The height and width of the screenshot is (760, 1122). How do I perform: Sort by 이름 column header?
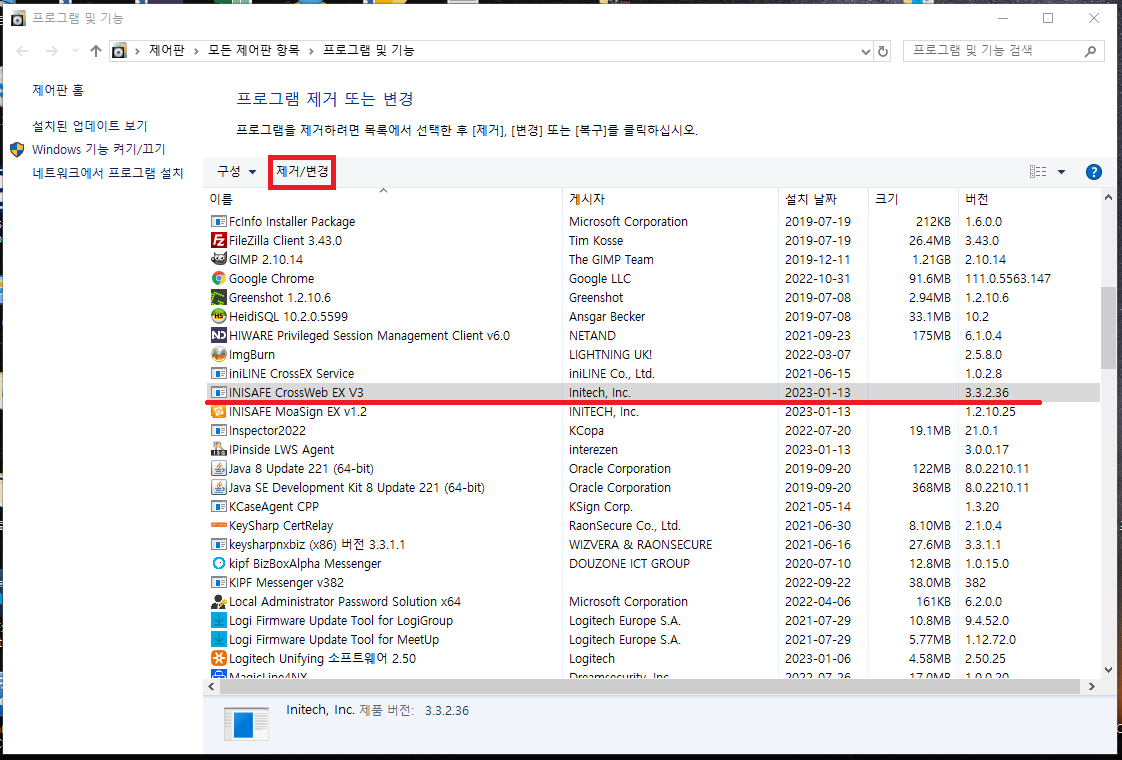coord(383,199)
